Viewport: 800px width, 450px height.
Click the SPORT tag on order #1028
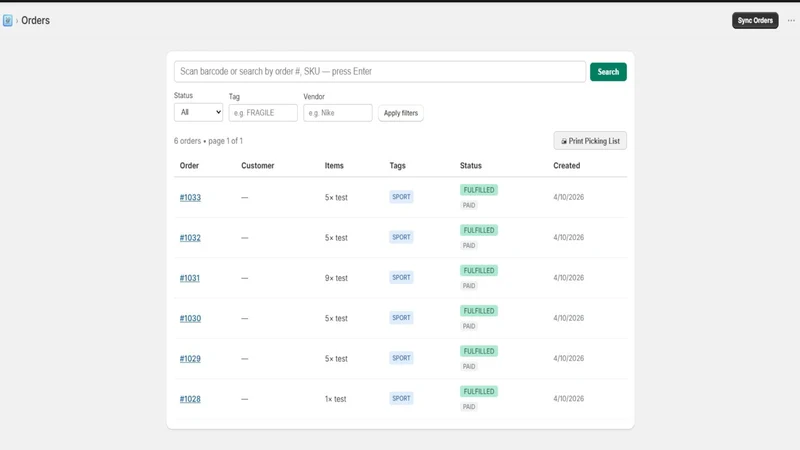coord(401,398)
